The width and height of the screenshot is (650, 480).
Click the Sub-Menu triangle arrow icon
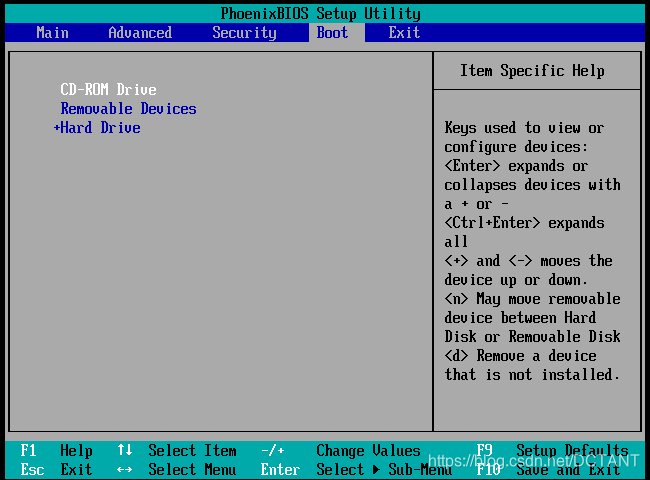(376, 470)
